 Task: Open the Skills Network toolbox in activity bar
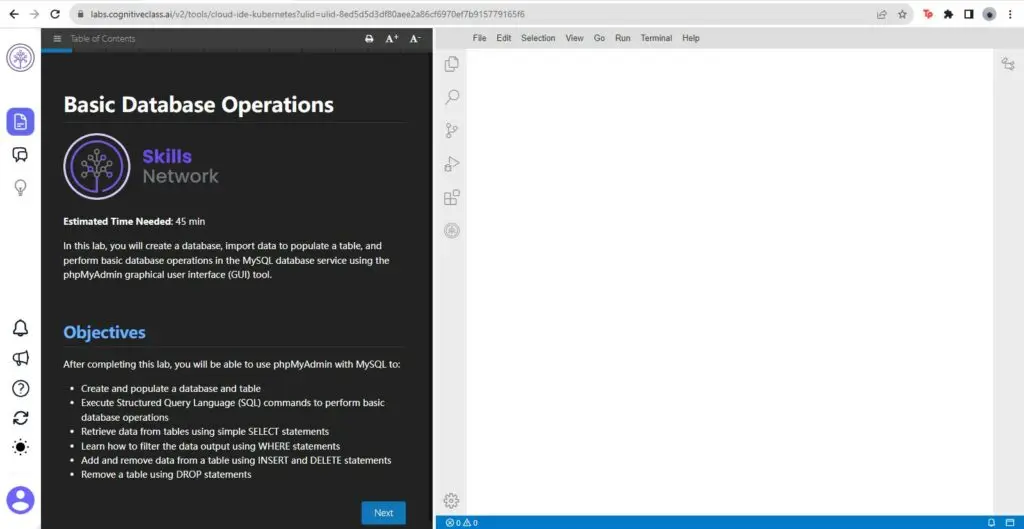(451, 231)
